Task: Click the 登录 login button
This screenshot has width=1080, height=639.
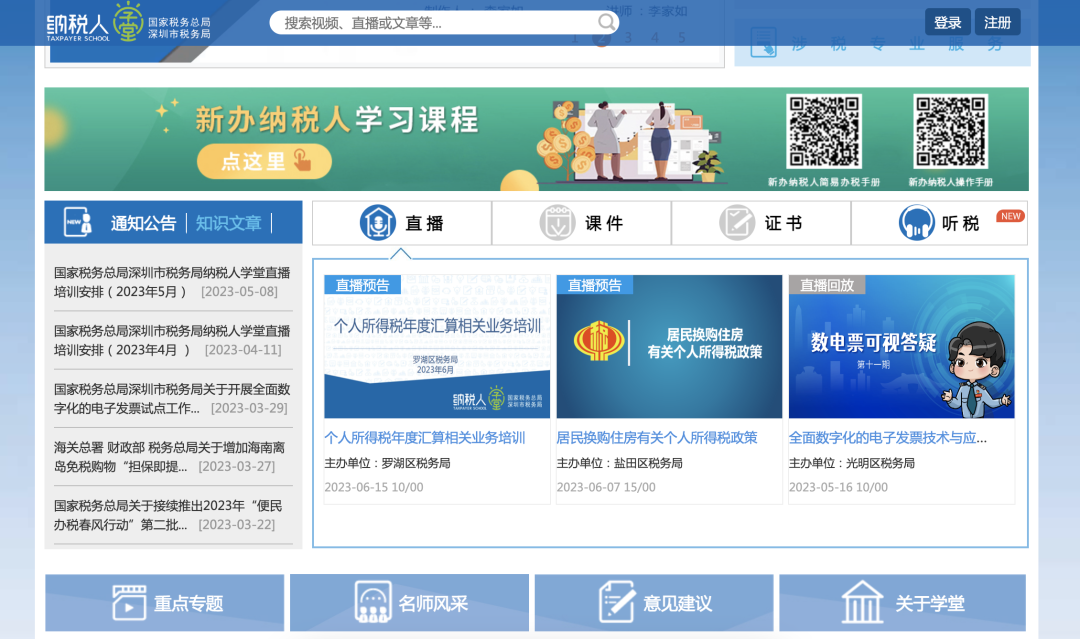Action: [947, 23]
